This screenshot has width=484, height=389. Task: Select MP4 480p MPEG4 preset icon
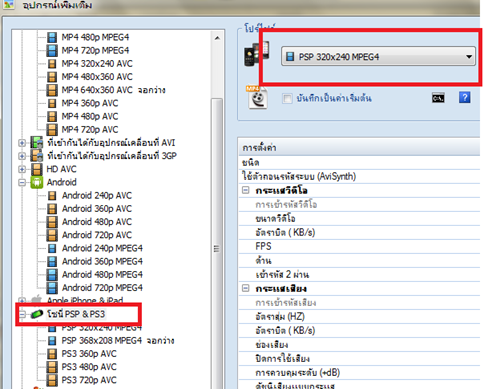52,37
